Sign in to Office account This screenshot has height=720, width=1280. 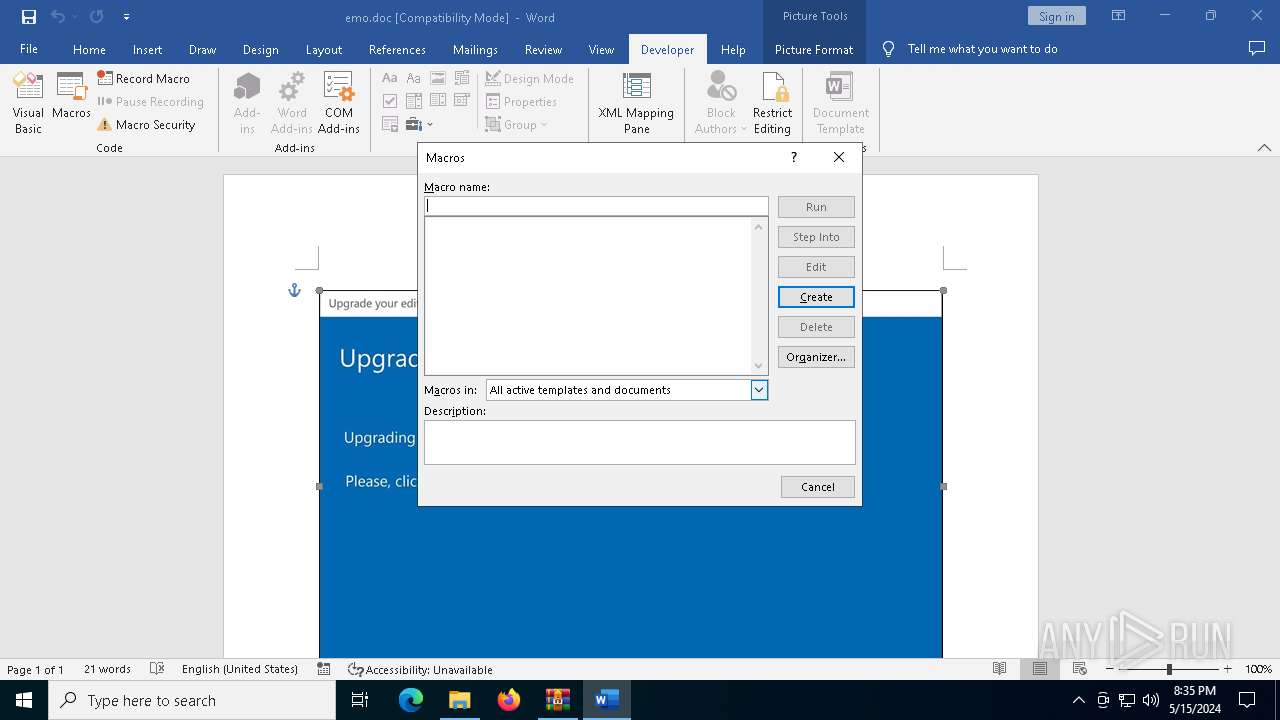1056,16
